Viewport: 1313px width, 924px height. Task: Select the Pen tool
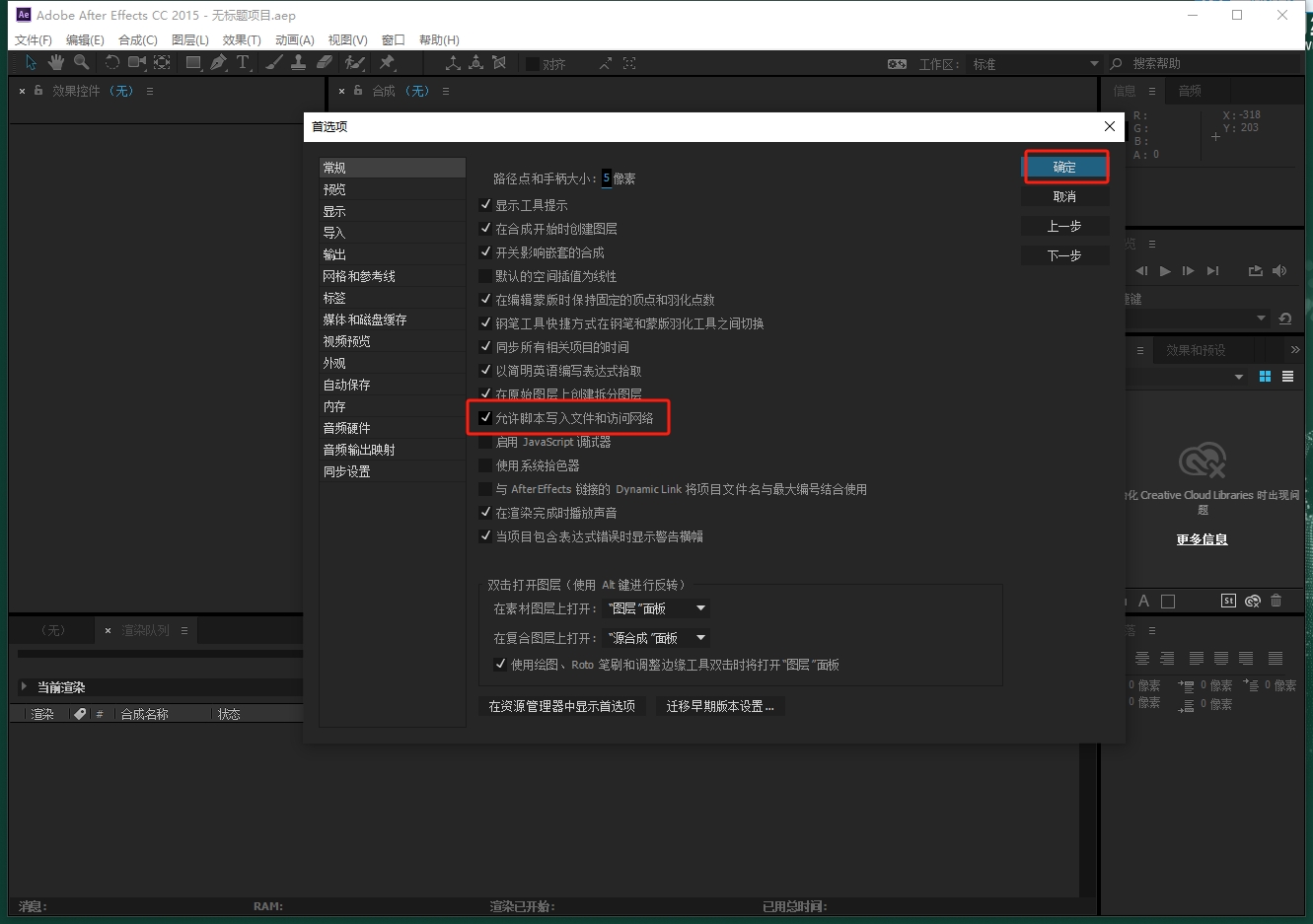tap(218, 63)
